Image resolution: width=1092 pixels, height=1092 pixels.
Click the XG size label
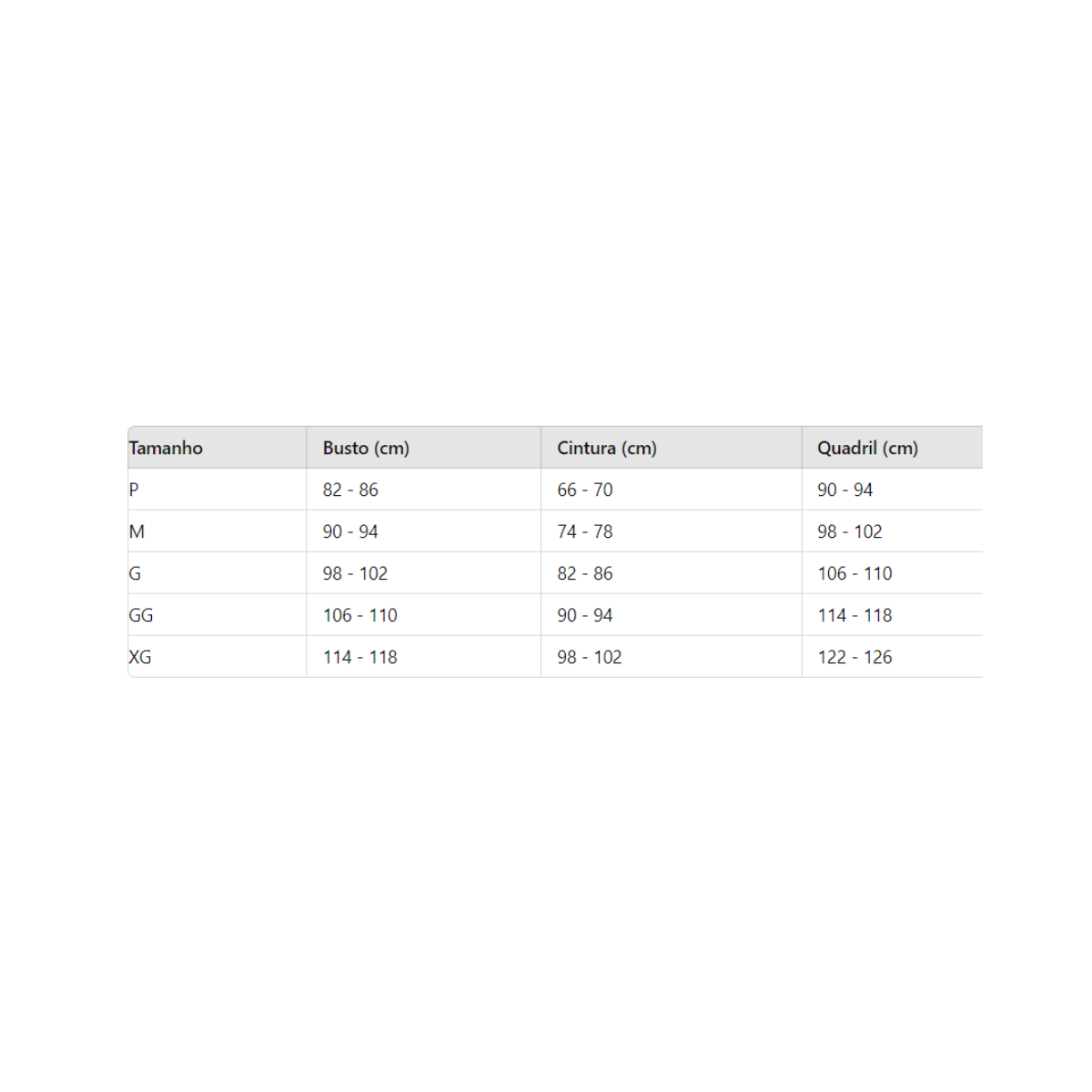[140, 657]
